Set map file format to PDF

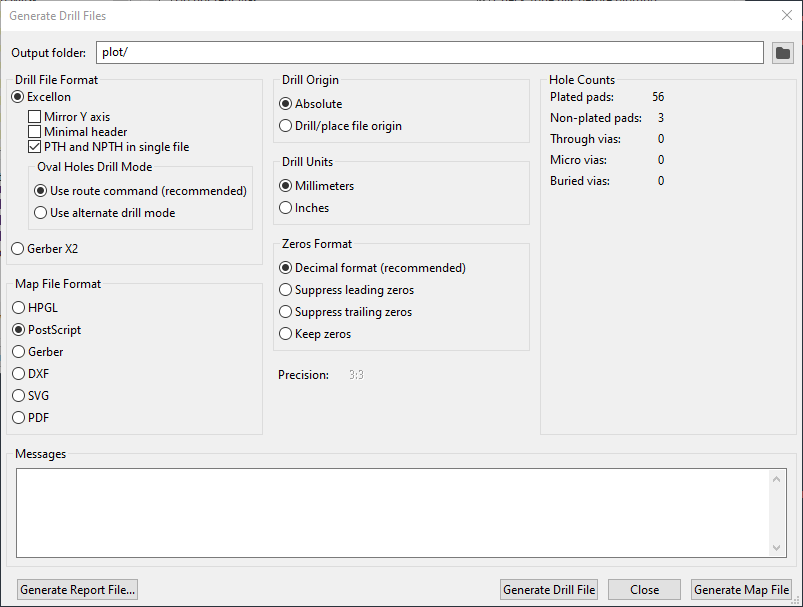pos(18,418)
